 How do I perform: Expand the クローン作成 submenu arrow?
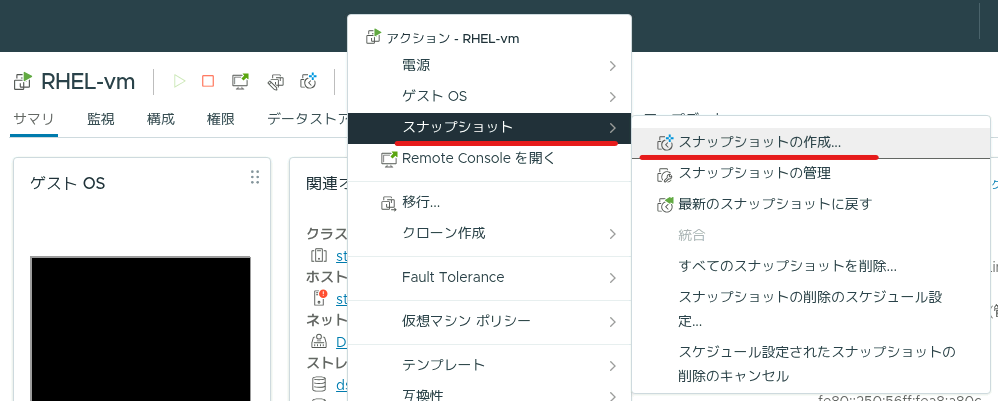(612, 234)
